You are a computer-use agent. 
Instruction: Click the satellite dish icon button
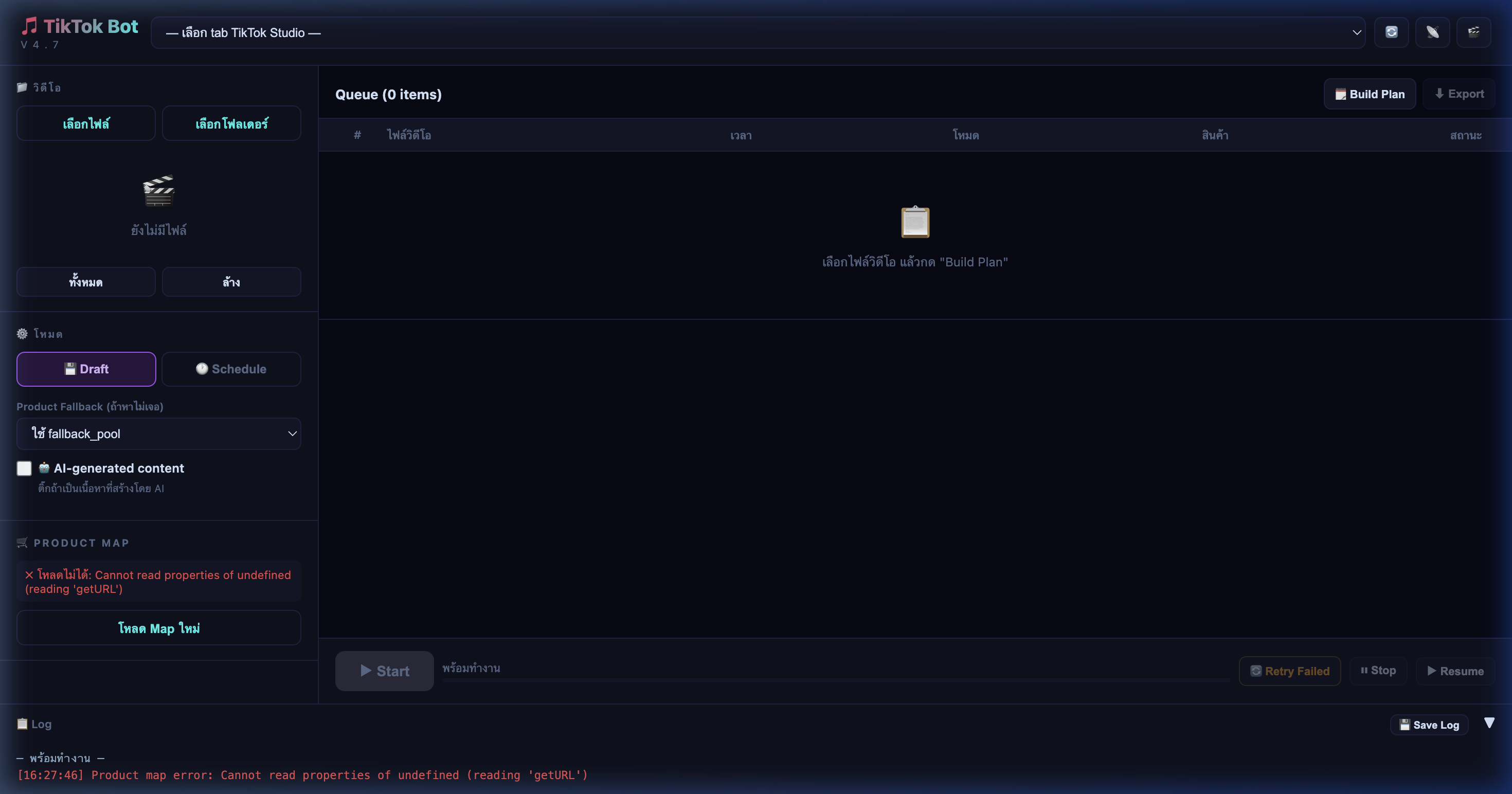pyautogui.click(x=1432, y=32)
